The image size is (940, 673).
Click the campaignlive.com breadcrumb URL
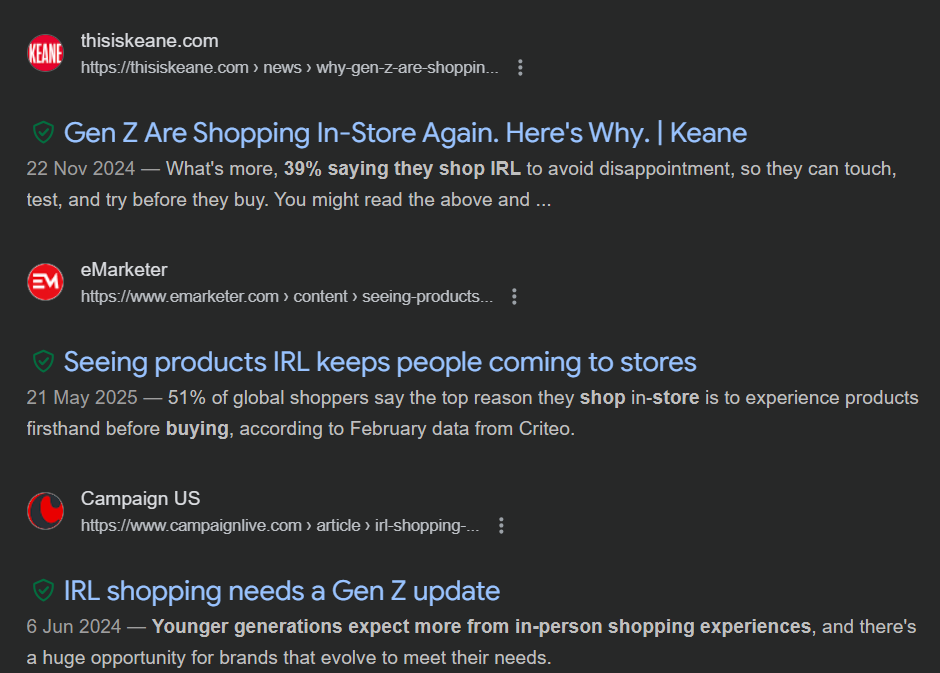[x=280, y=526]
